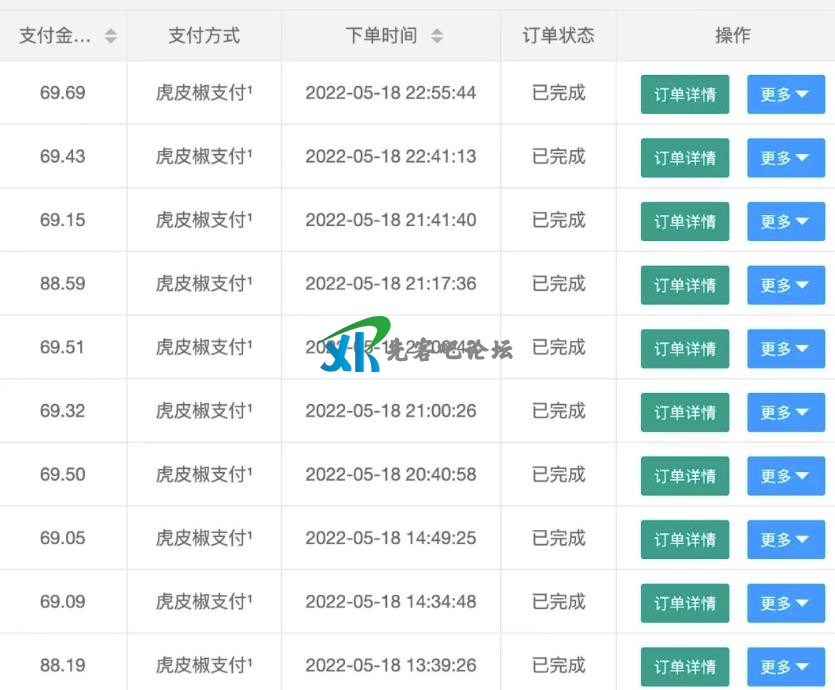Click the order time 2022-05-18 22:55:44 cell
Image resolution: width=835 pixels, height=690 pixels.
(390, 93)
